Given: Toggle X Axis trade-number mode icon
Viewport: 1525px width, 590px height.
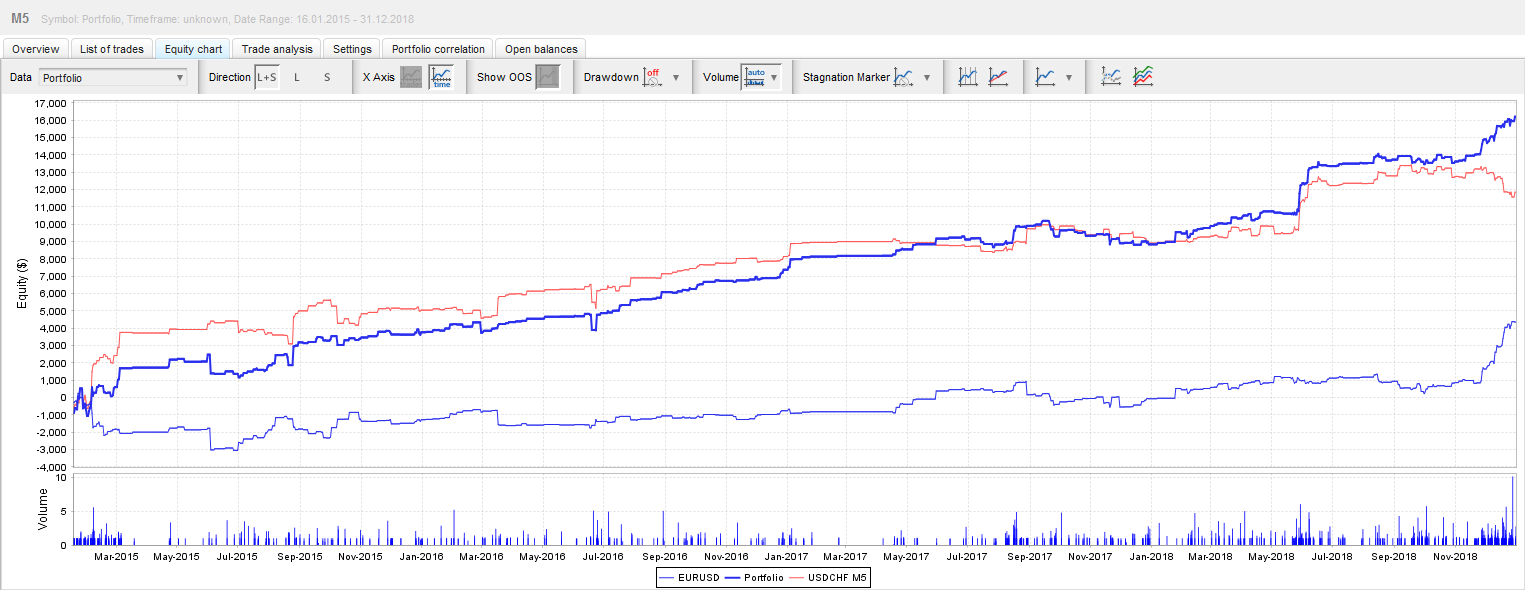Looking at the screenshot, I should [x=411, y=77].
